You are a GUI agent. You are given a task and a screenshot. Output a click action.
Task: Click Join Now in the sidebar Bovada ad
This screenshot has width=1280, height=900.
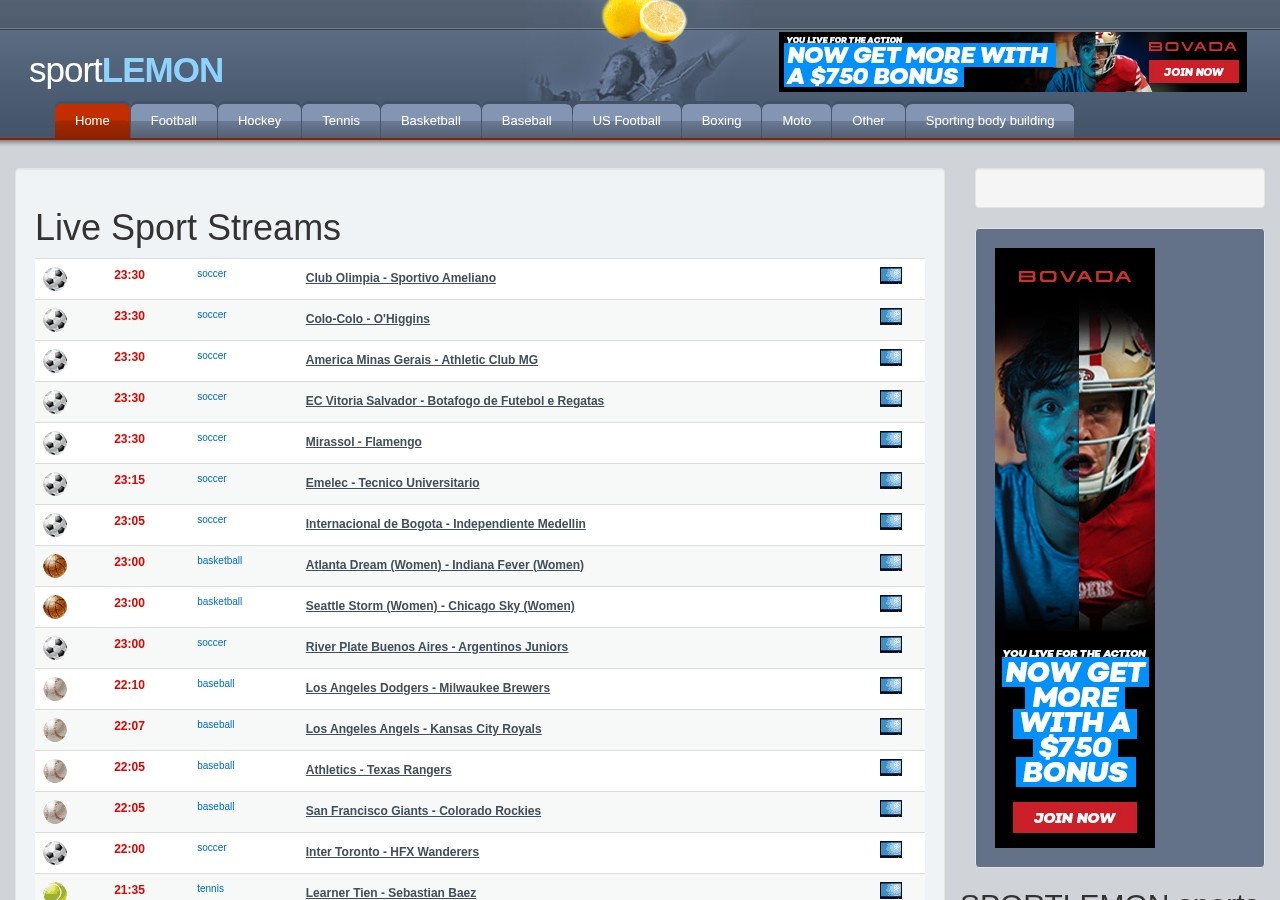1075,817
